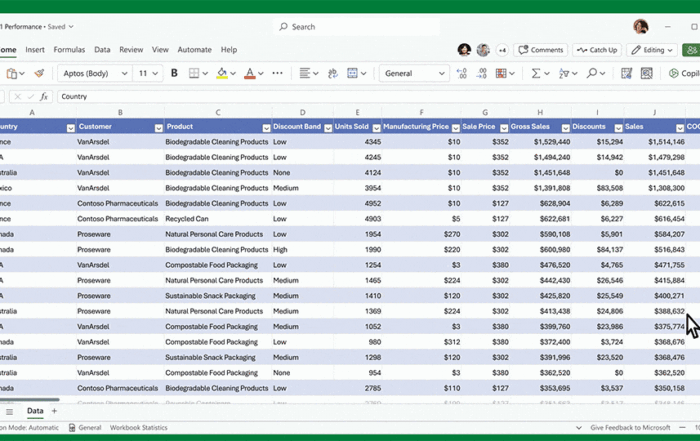Select cell with value $1,529,440
Viewport: 700px width, 441px height.
pyautogui.click(x=540, y=142)
